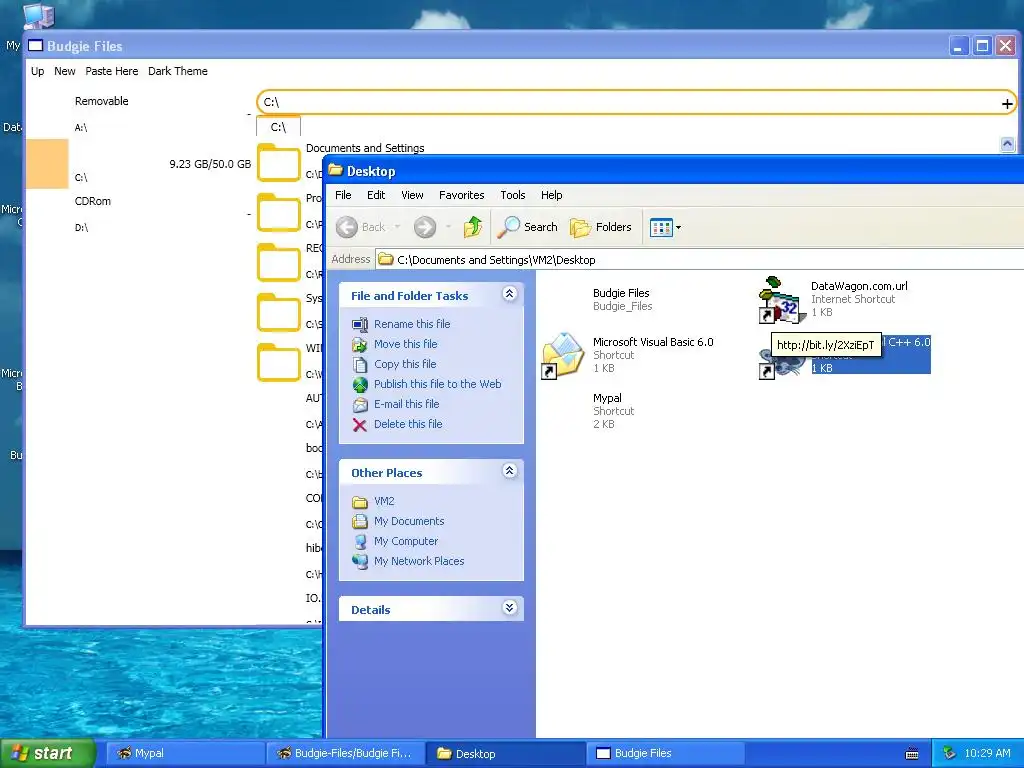Screen dimensions: 1024x768
Task: Click Delete this file
Action: point(408,424)
